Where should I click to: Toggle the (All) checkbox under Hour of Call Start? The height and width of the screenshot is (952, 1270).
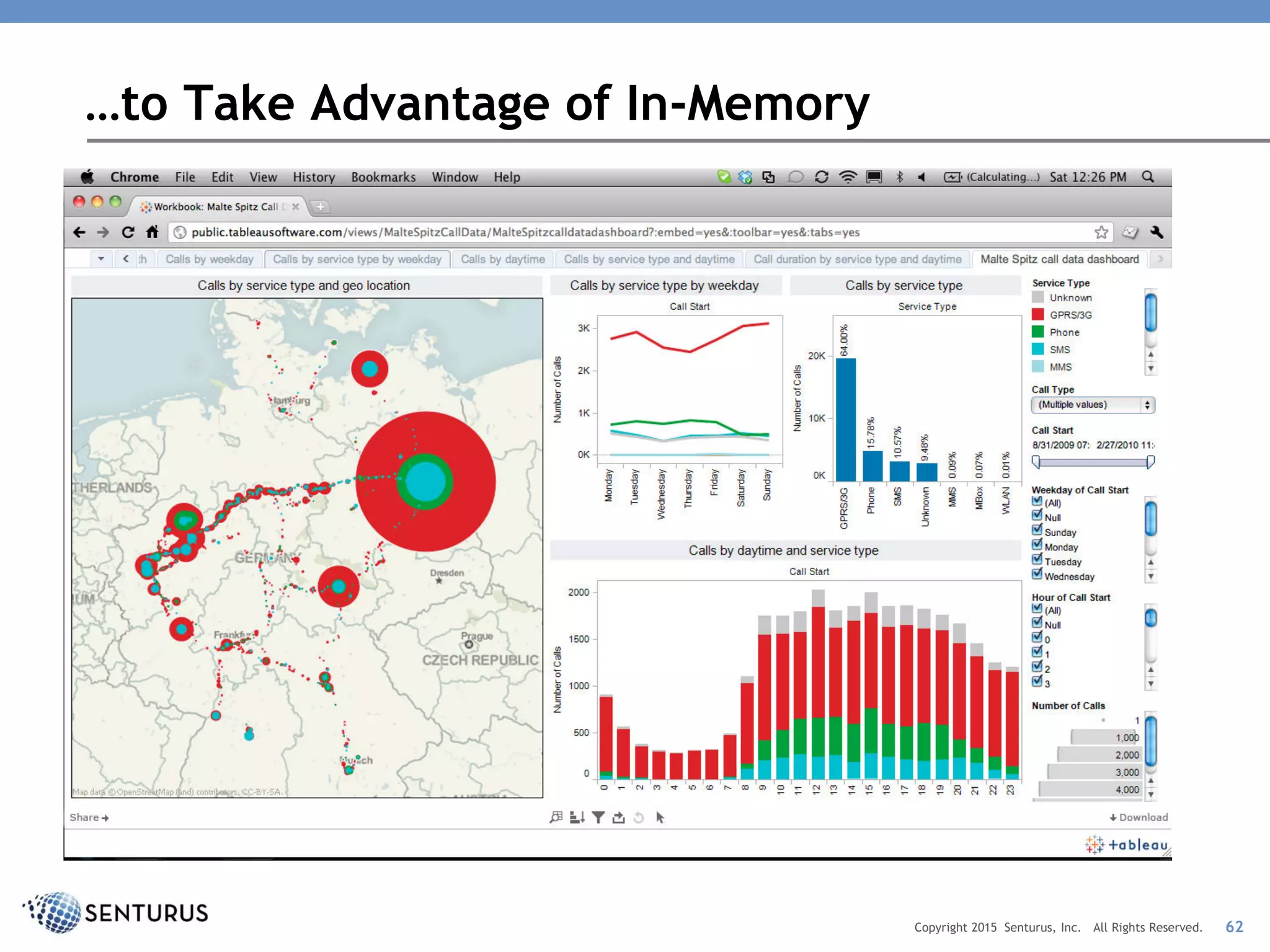1037,609
